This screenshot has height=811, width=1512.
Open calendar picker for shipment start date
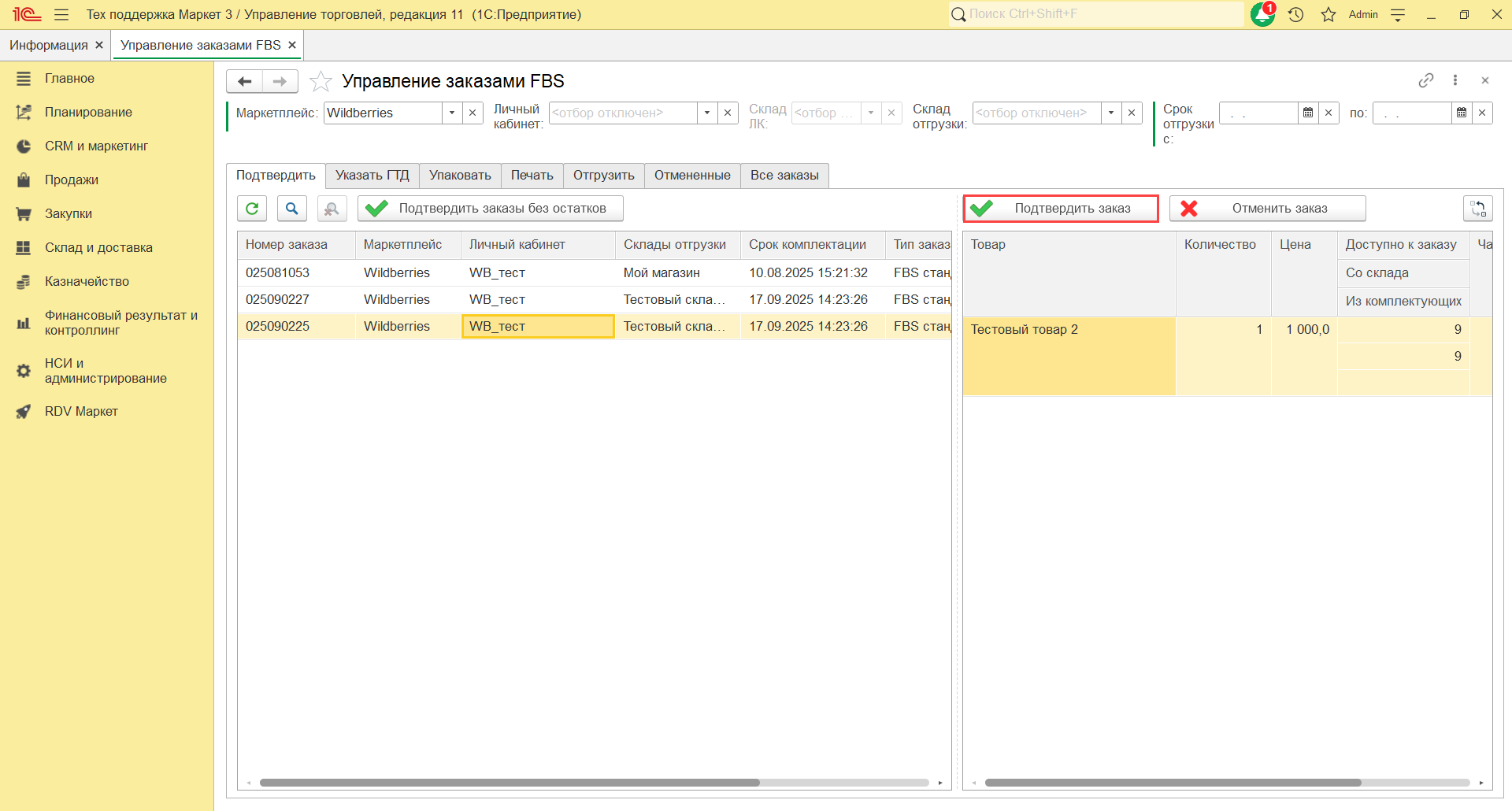[x=1308, y=113]
